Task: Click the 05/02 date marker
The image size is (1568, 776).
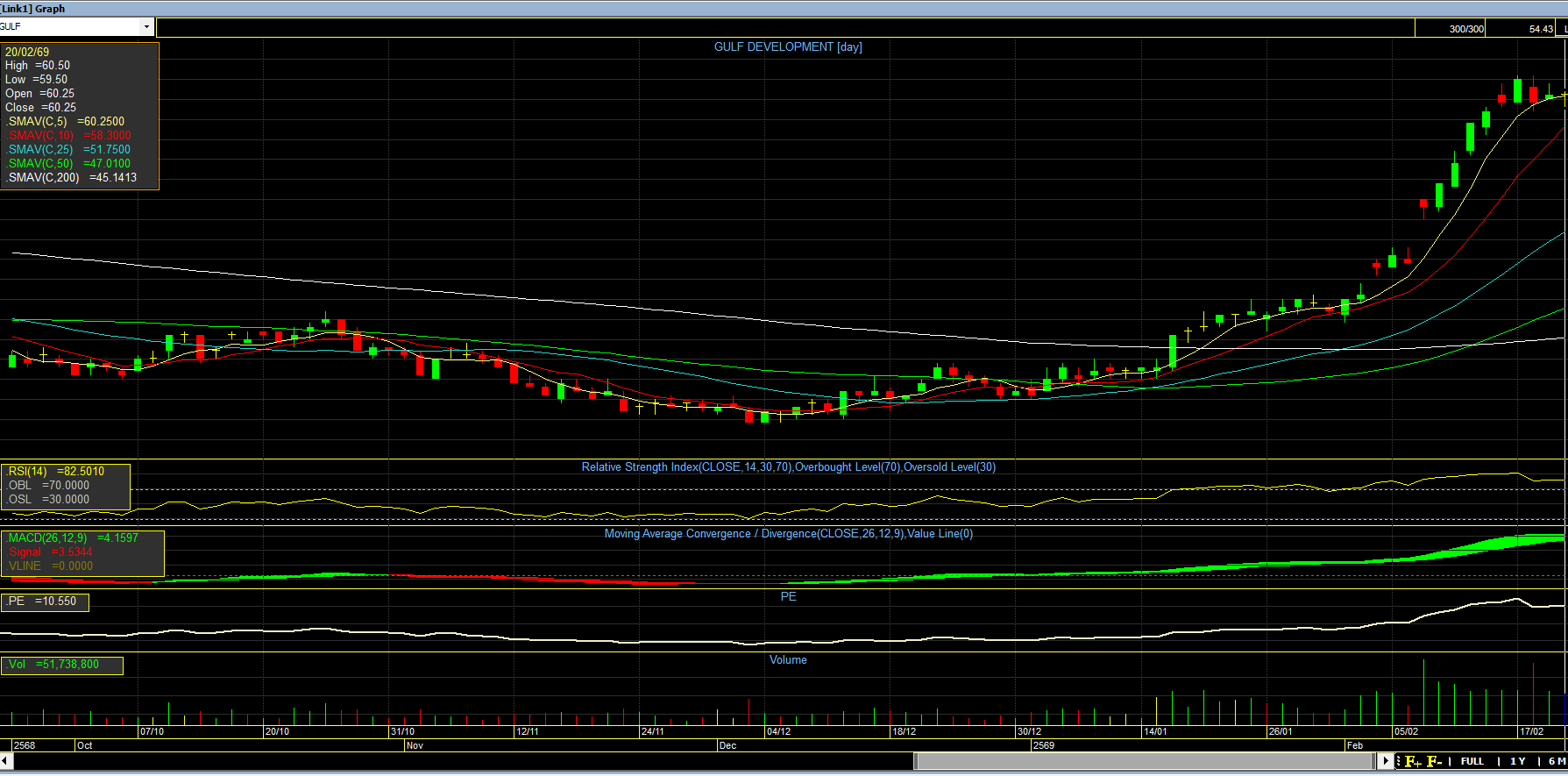Action: point(1406,731)
